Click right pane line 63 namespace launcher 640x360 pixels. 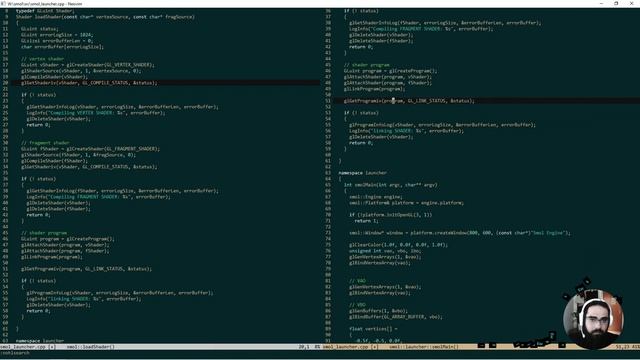pos(362,173)
